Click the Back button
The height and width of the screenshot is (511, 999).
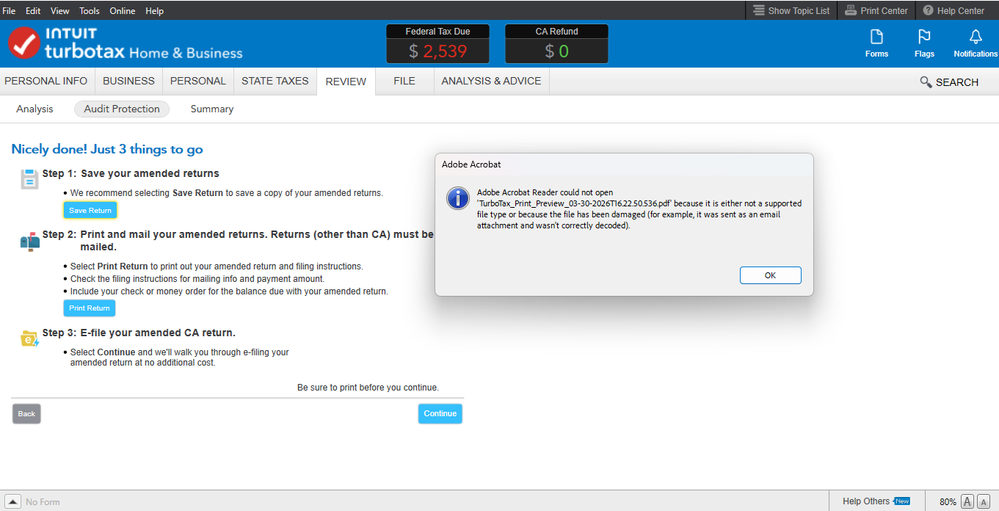point(27,414)
